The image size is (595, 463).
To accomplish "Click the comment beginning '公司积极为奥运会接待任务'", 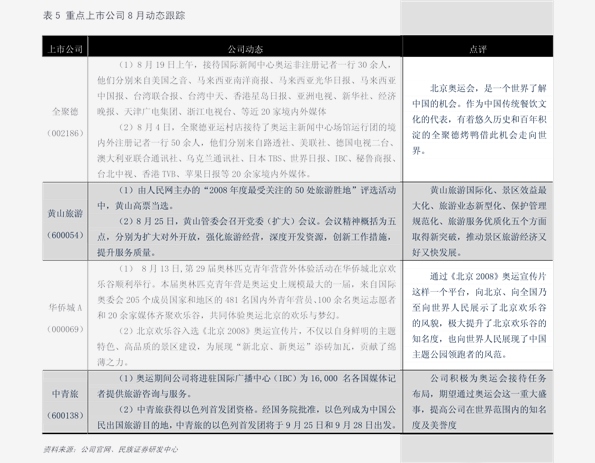I will (x=488, y=378).
